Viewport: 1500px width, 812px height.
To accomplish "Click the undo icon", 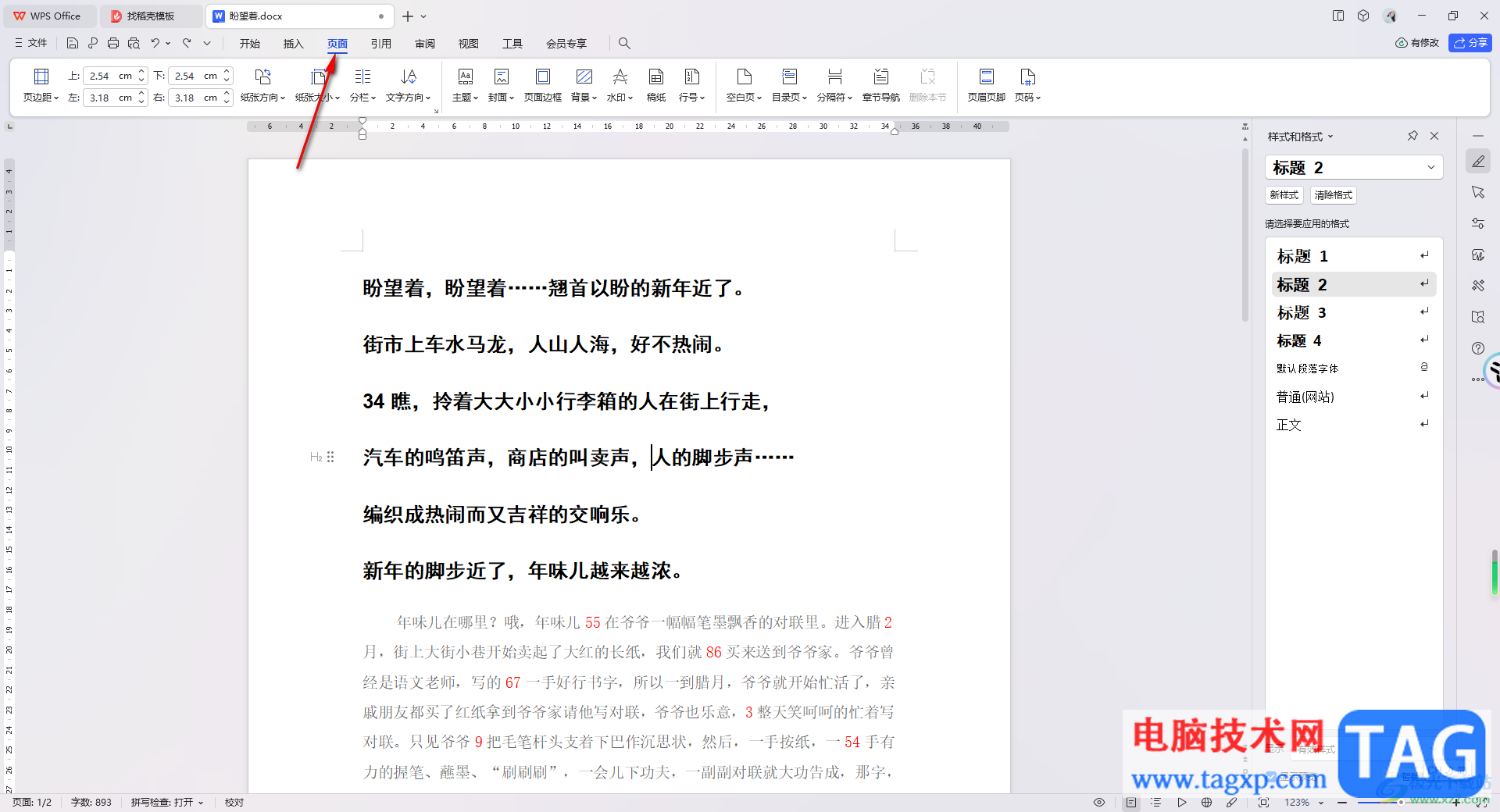I will point(155,43).
